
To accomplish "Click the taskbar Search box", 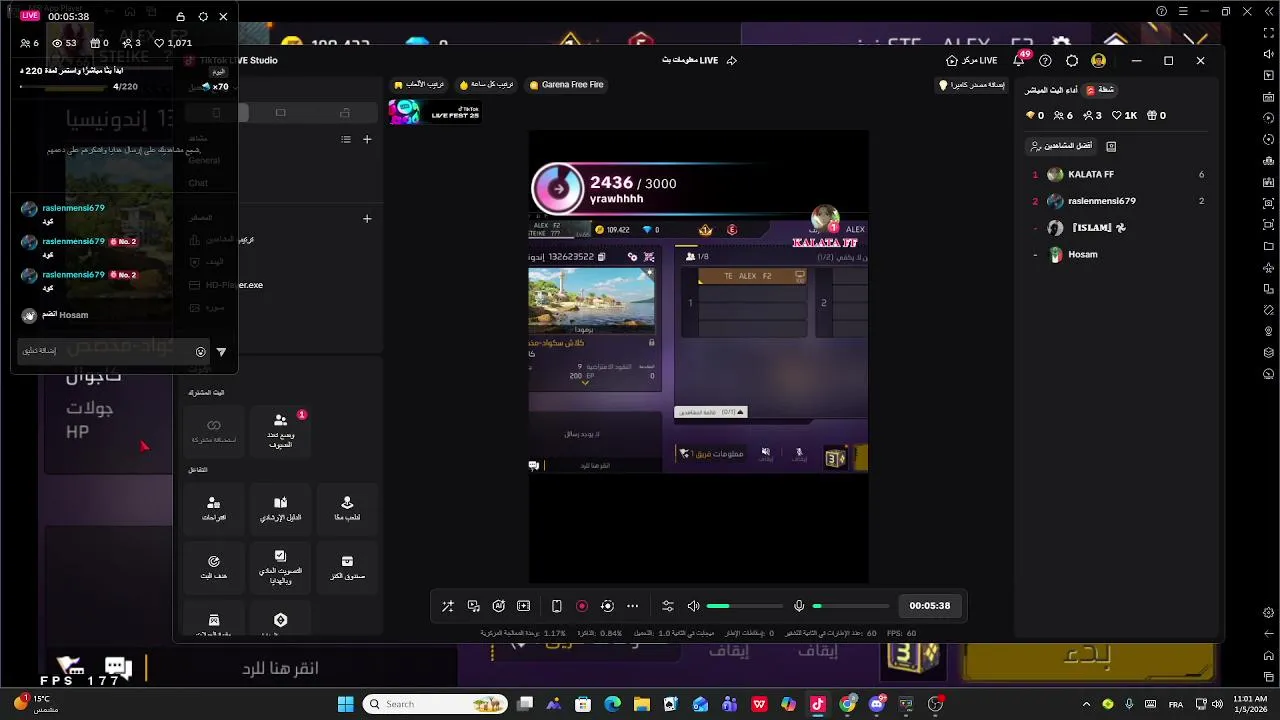I will pos(434,704).
